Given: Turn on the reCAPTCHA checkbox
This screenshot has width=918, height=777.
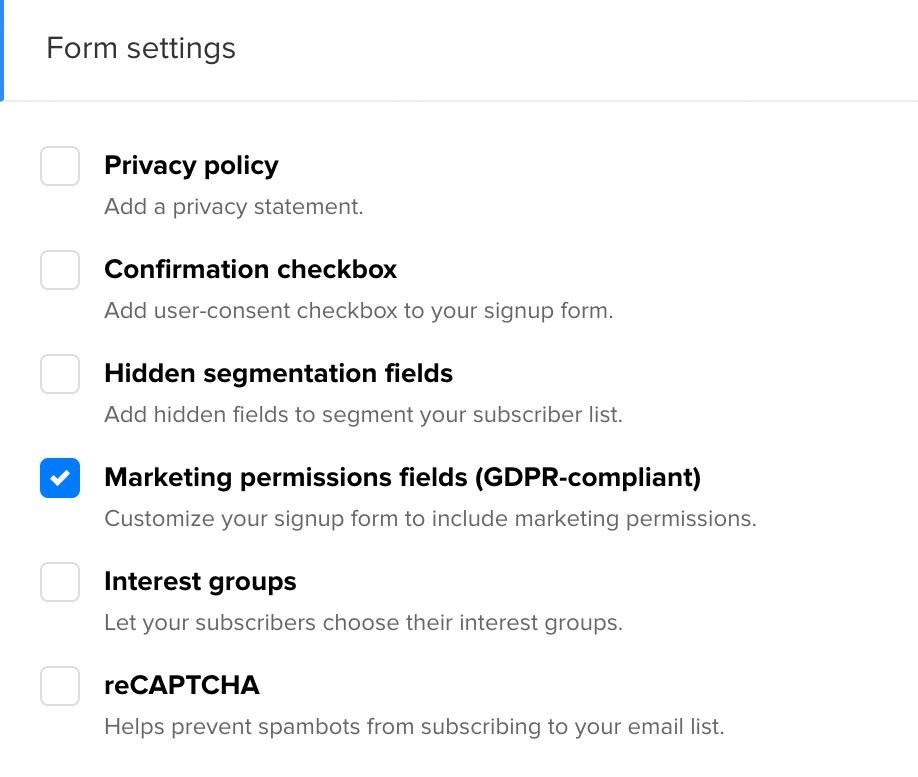Looking at the screenshot, I should coord(60,686).
